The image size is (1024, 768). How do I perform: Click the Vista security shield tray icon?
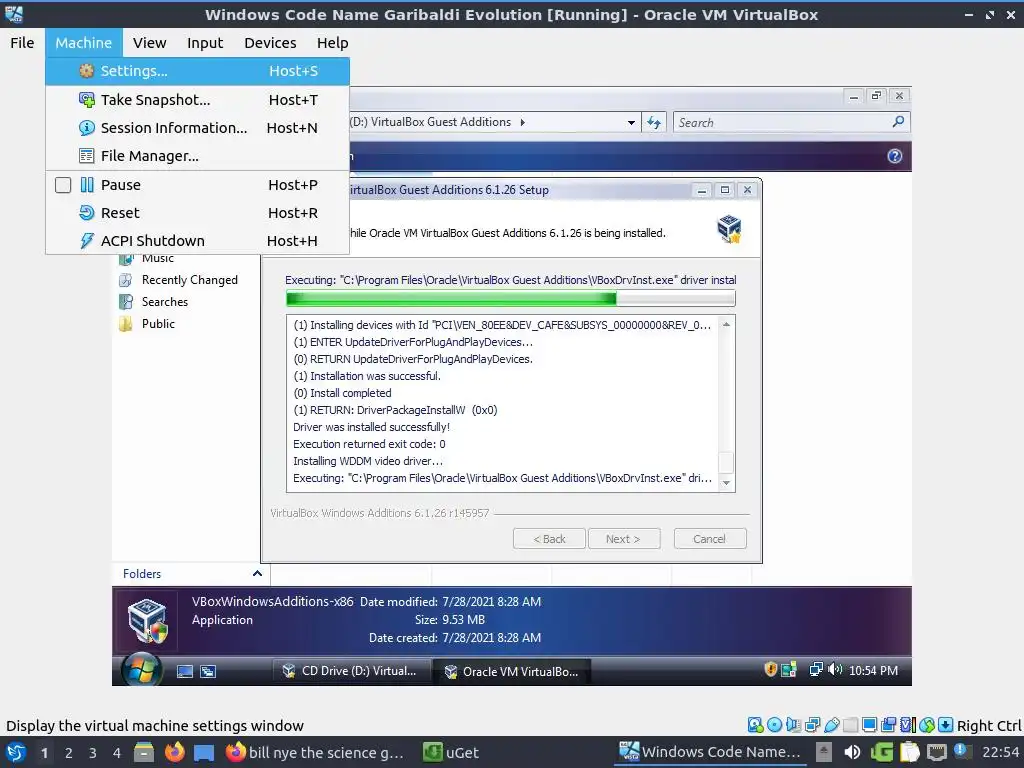[771, 669]
